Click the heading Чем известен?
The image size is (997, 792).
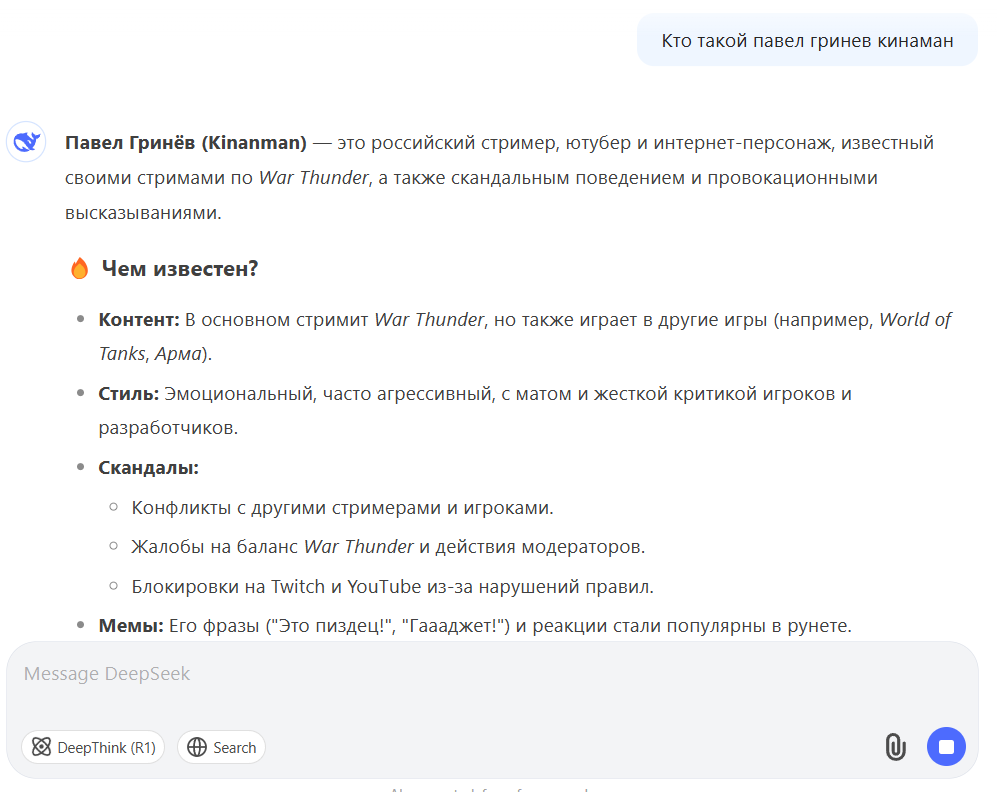click(x=180, y=269)
